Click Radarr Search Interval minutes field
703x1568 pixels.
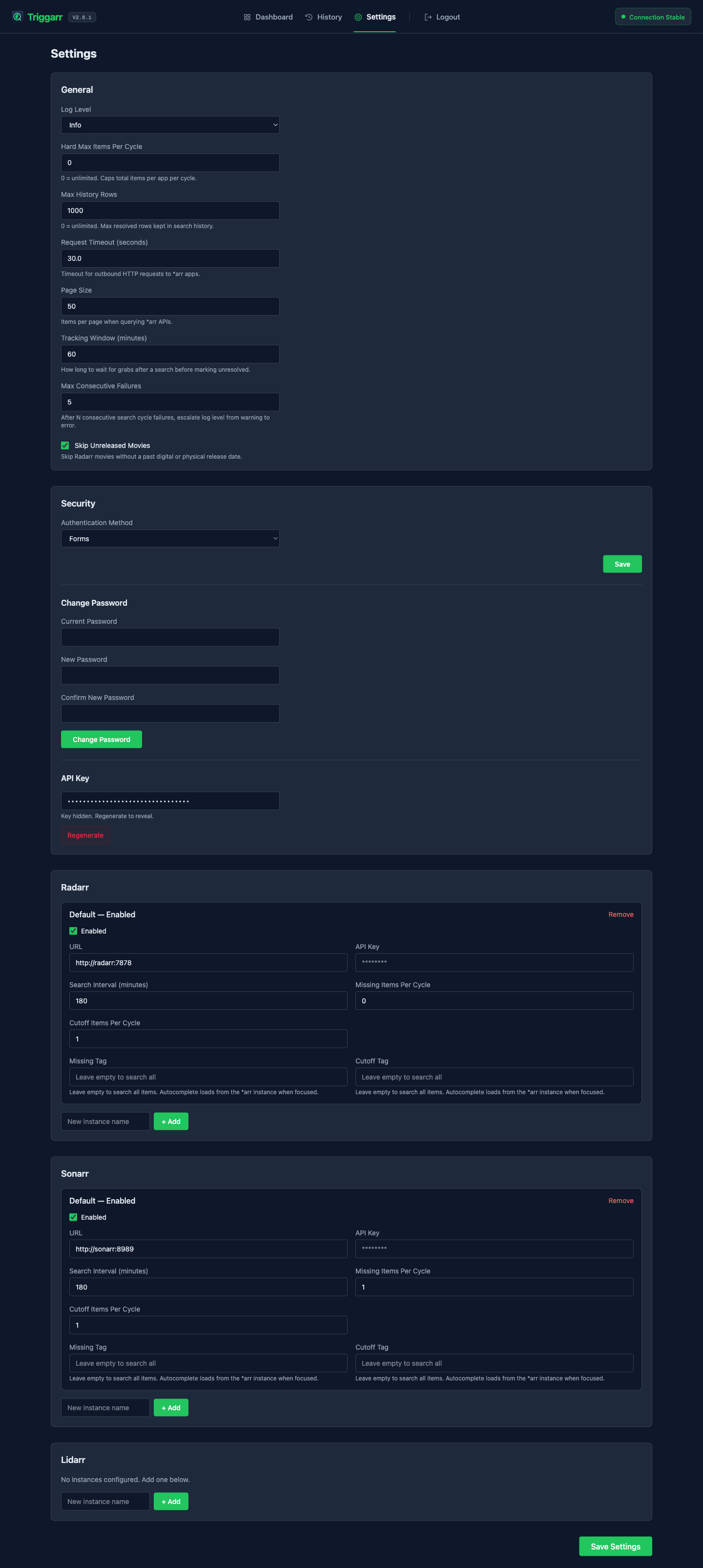[x=208, y=1001]
